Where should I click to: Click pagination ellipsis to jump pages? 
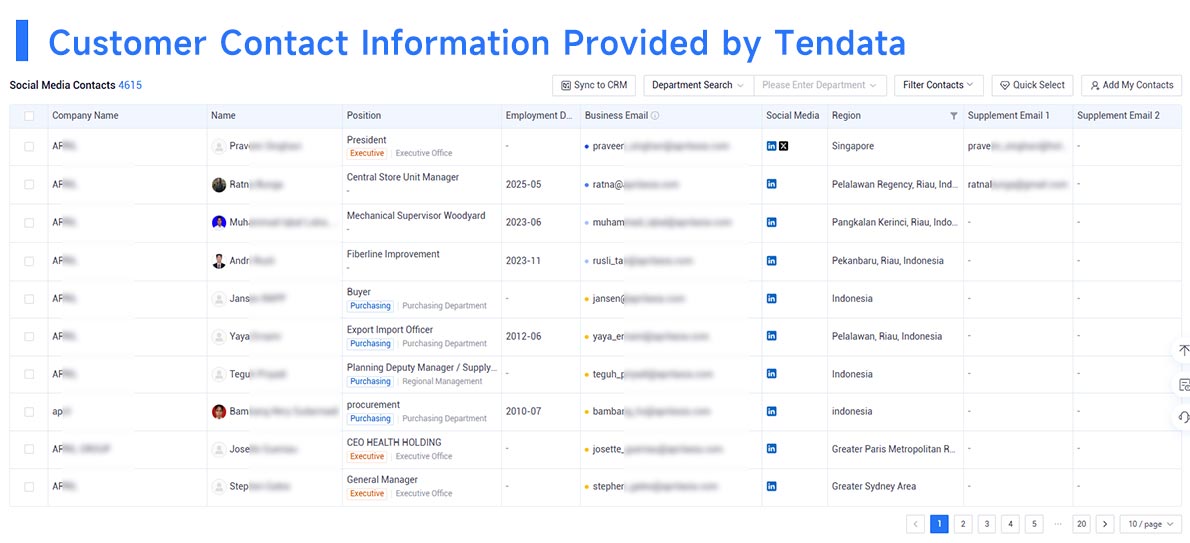click(x=1058, y=524)
